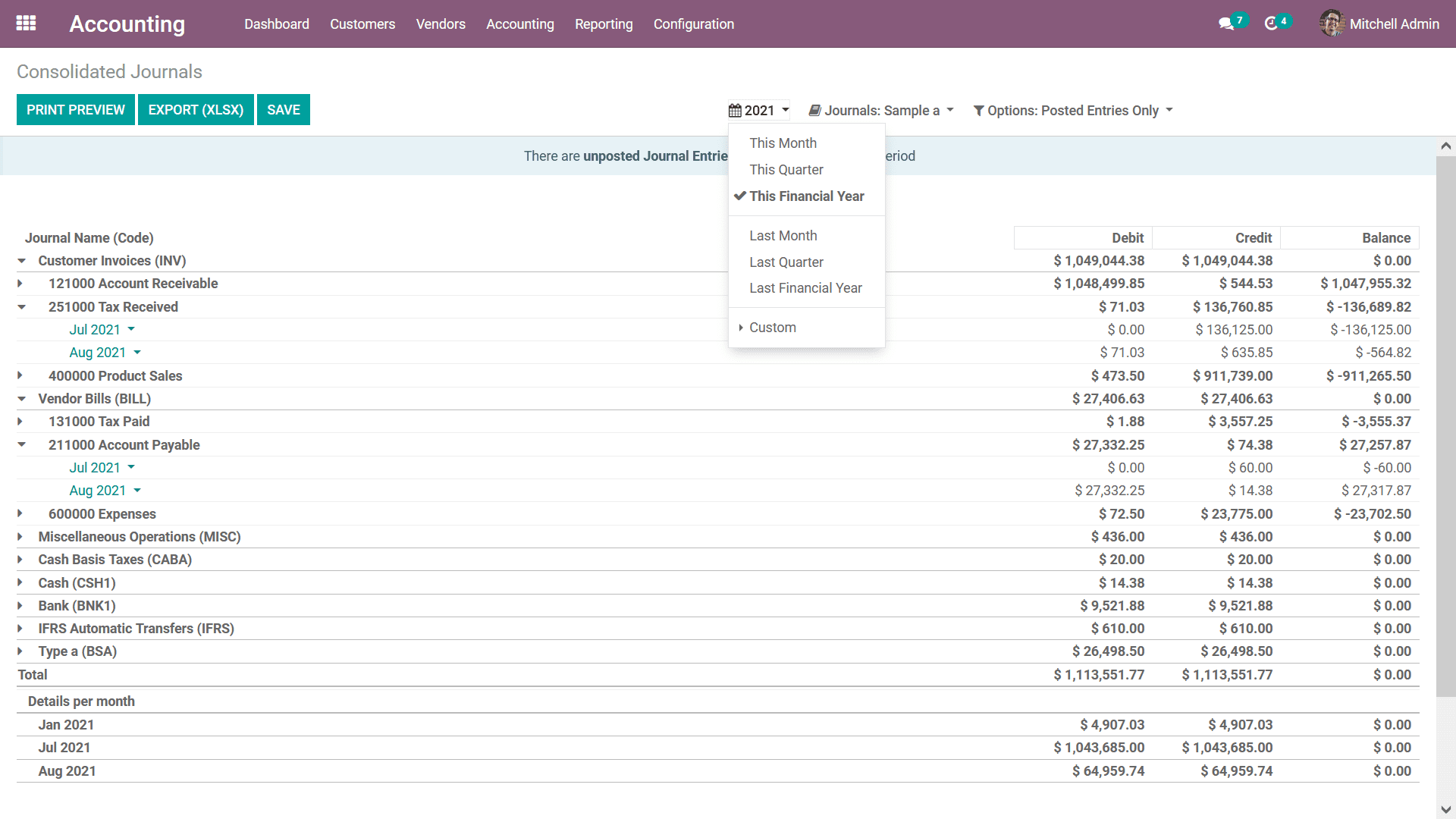1456x819 pixels.
Task: Expand Type a (BSA) journal
Action: [x=21, y=651]
